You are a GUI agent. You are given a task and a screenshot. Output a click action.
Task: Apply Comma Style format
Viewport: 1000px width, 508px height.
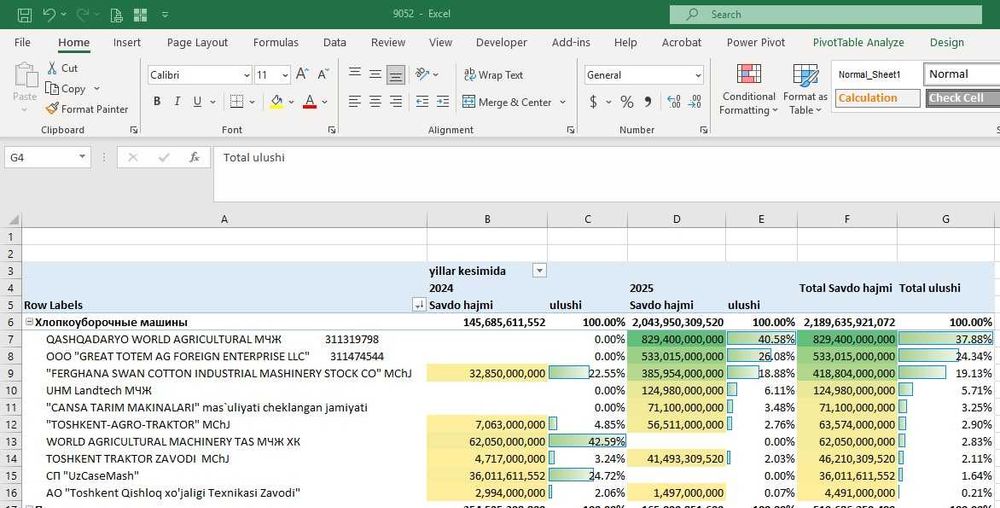(x=648, y=102)
